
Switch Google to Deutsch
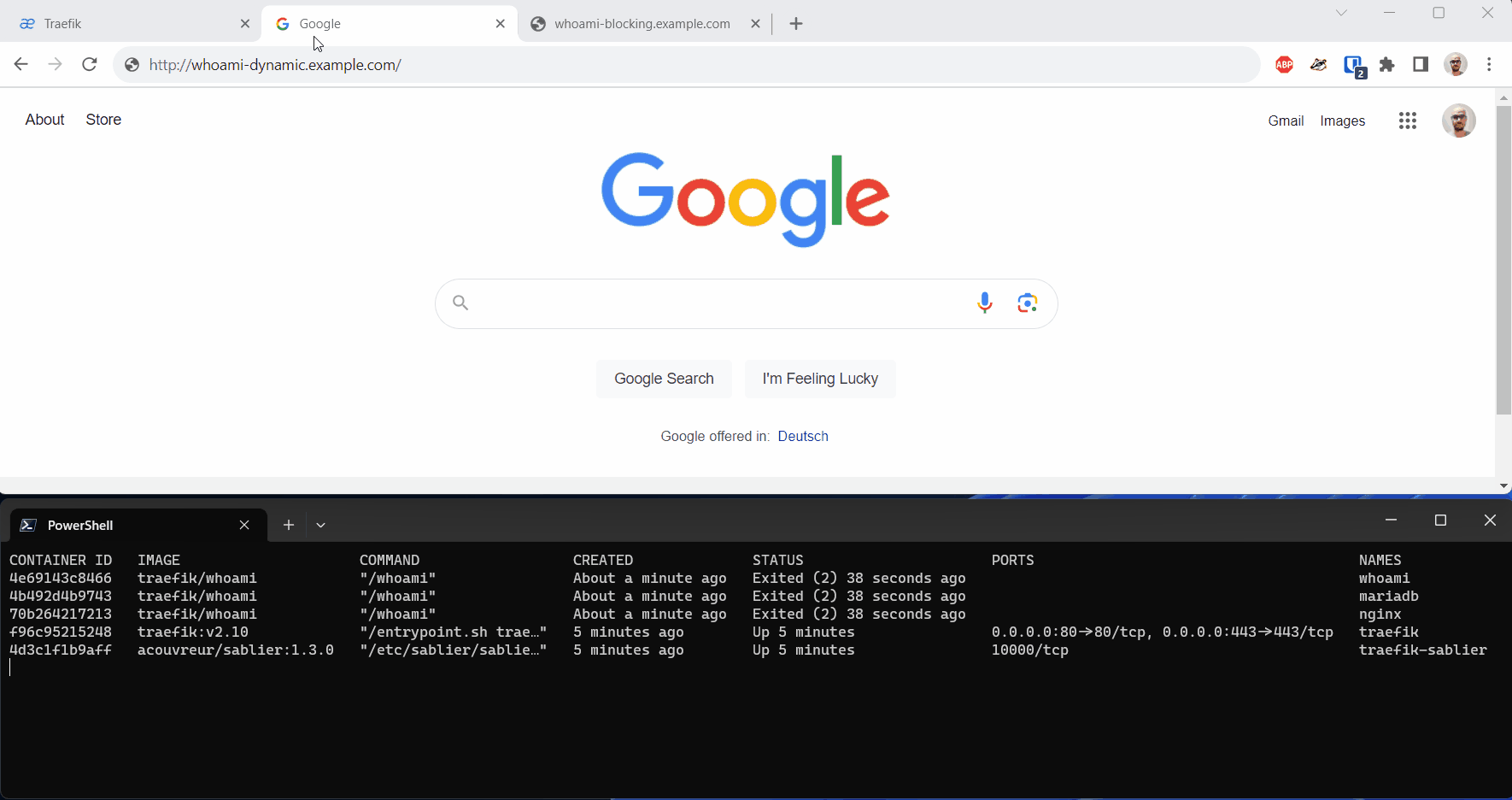tap(803, 436)
